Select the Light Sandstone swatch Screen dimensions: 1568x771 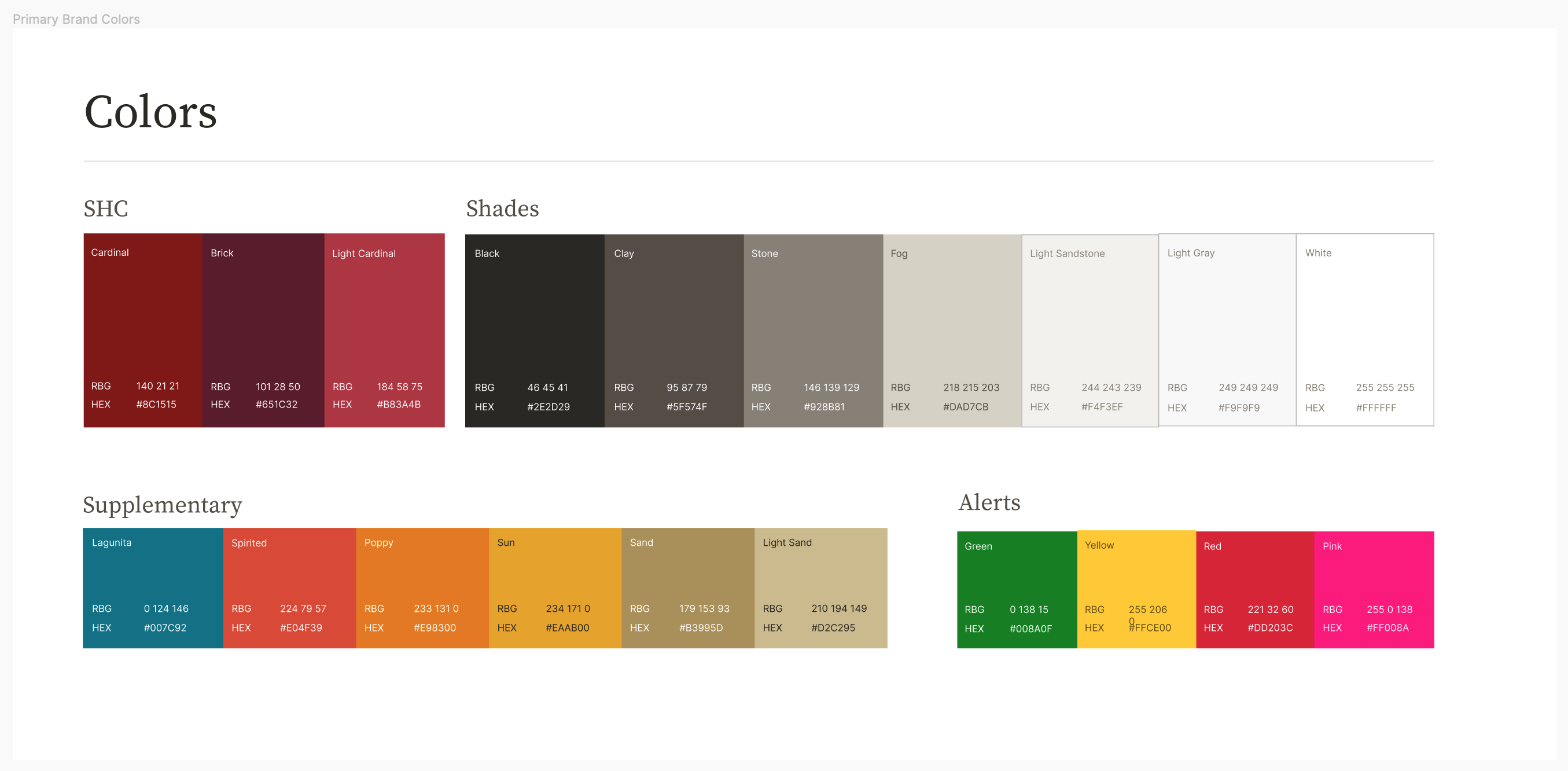[x=1090, y=331]
